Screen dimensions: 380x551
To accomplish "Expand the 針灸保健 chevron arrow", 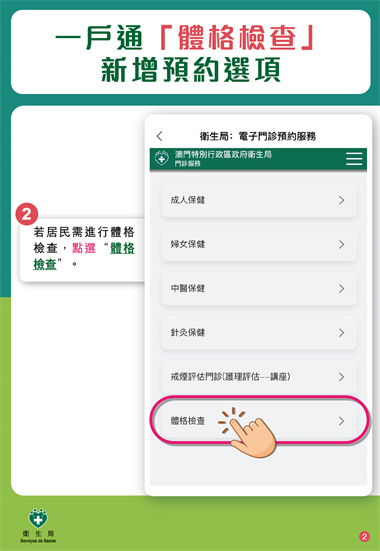I will tap(341, 333).
